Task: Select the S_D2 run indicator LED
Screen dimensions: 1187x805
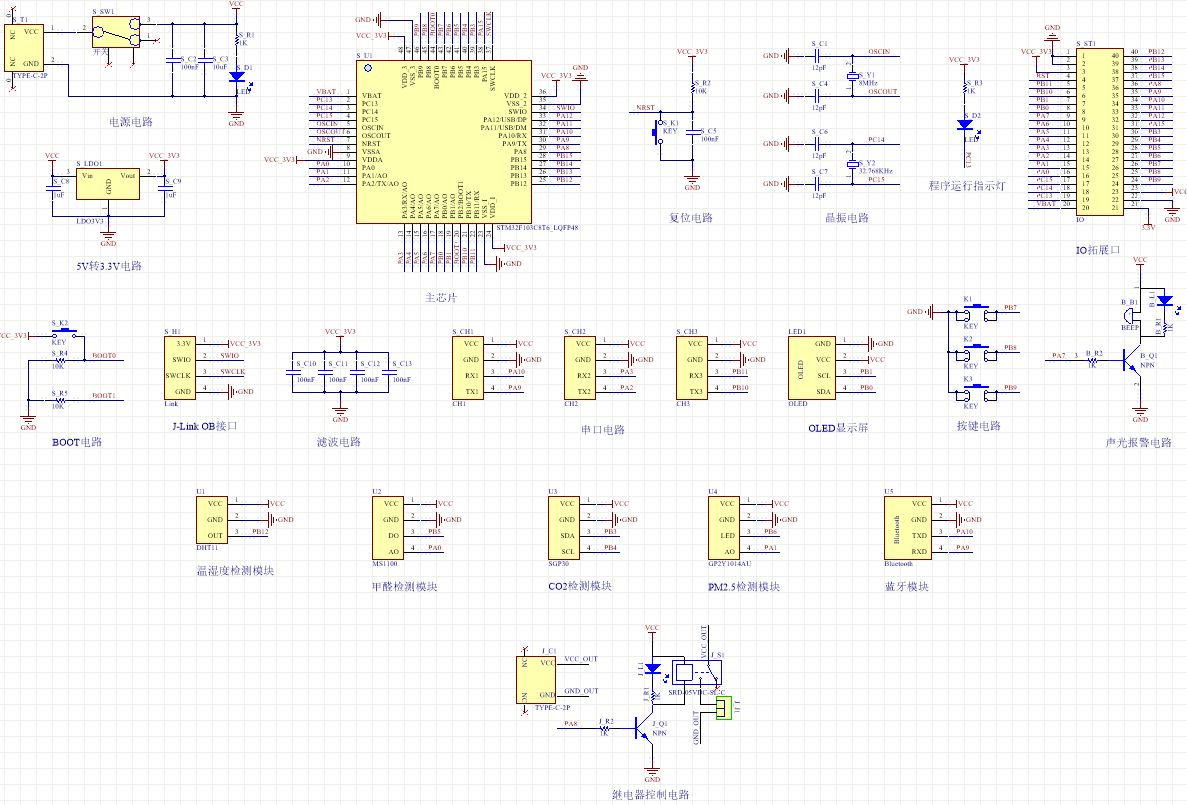Action: 965,125
